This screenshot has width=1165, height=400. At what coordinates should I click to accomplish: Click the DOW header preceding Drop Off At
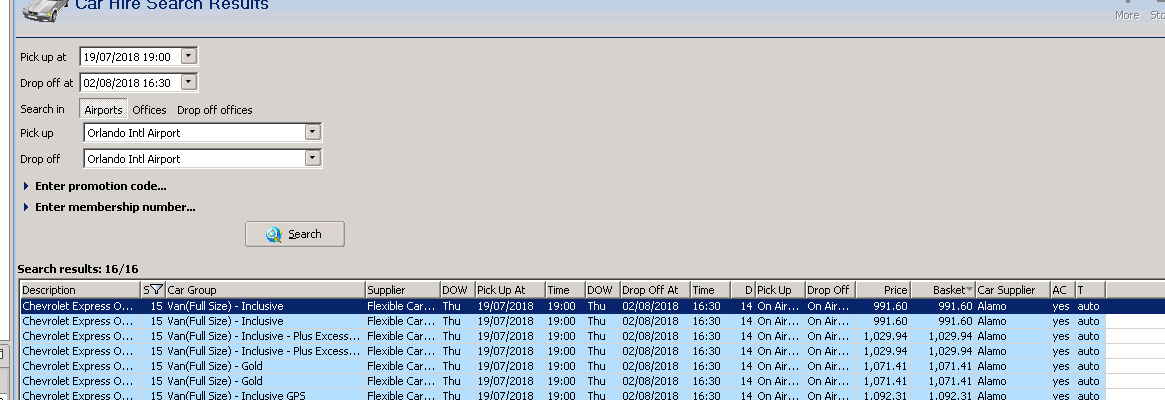click(603, 290)
